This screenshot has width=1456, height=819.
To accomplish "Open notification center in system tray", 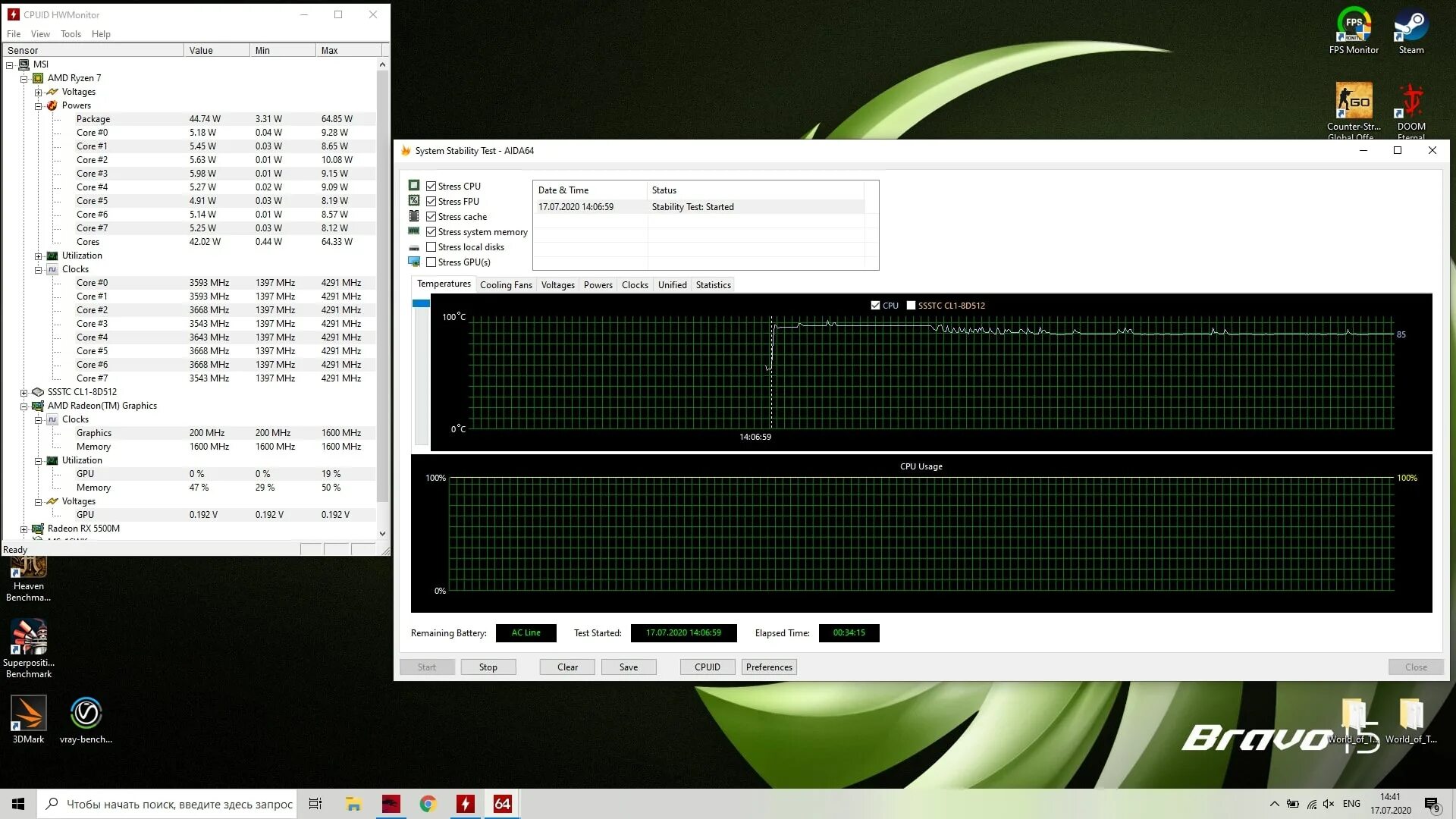I will (1432, 805).
